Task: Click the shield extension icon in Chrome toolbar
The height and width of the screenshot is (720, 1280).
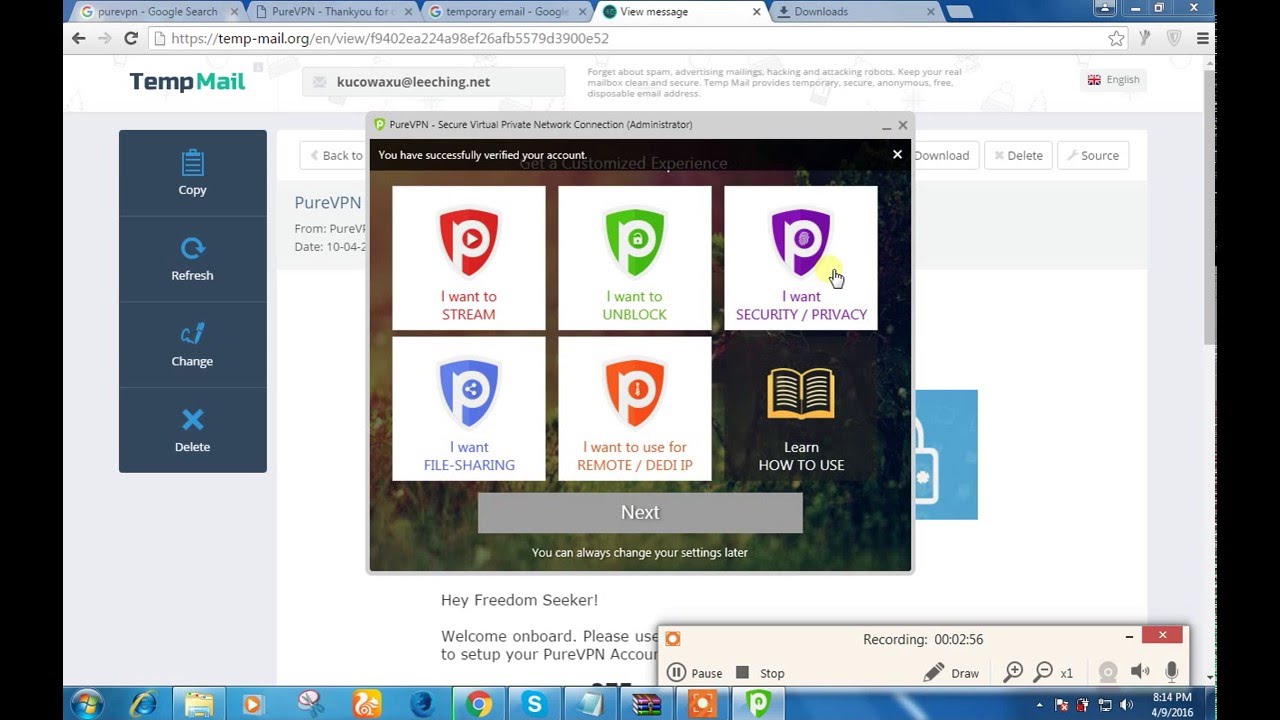Action: click(1174, 38)
